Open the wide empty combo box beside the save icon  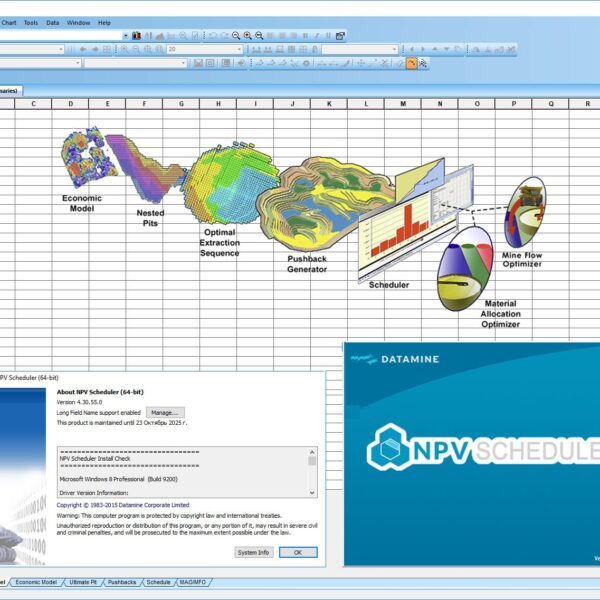183,63
